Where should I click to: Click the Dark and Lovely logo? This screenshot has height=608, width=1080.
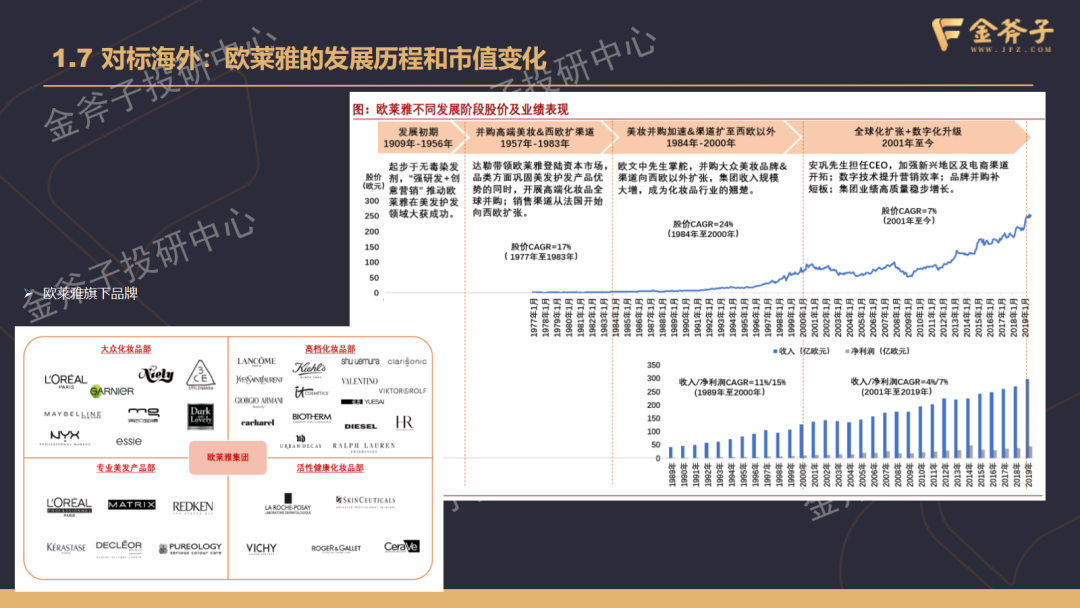click(200, 417)
